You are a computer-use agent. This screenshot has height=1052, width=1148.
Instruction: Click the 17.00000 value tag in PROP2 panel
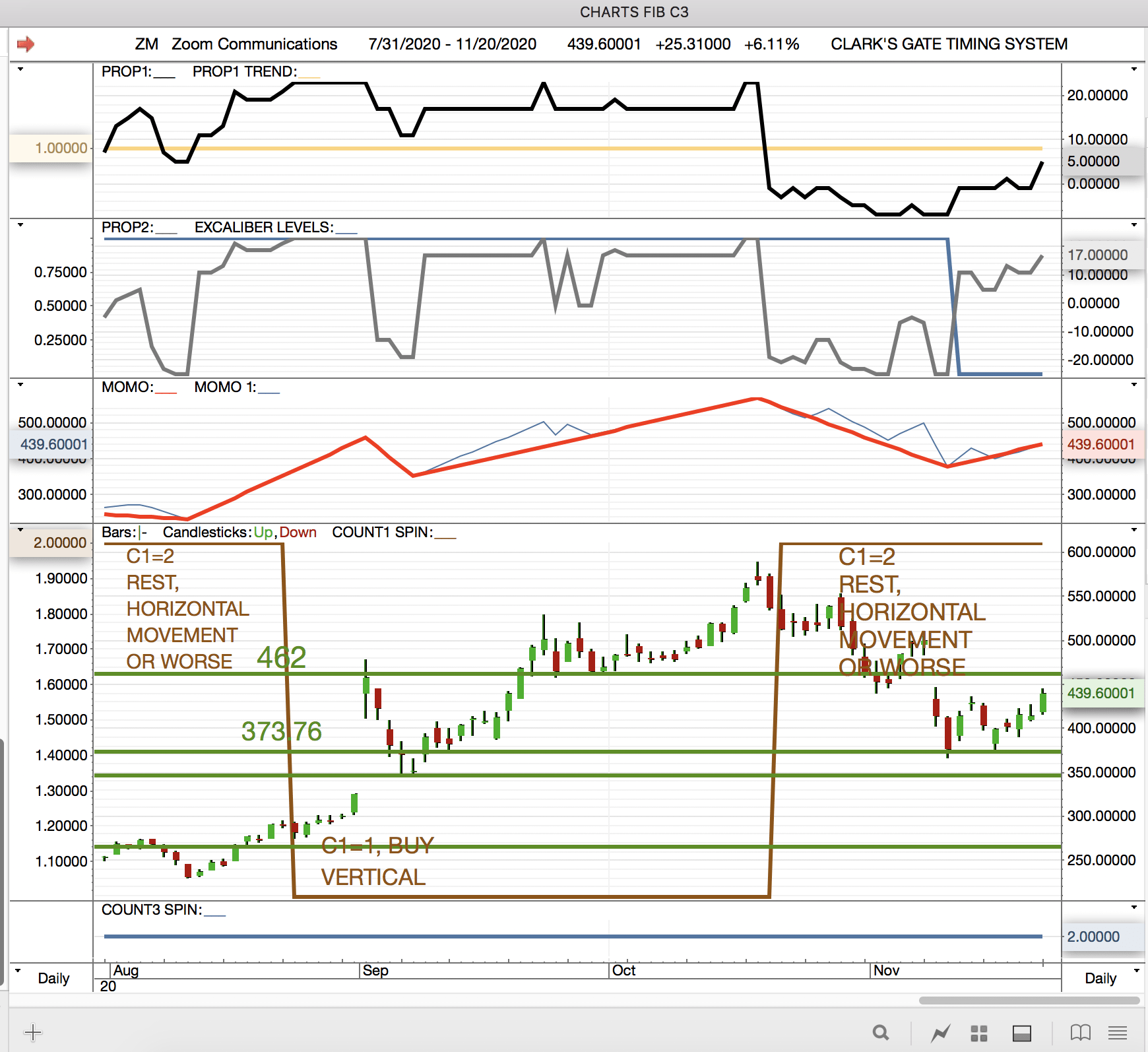click(x=1103, y=255)
